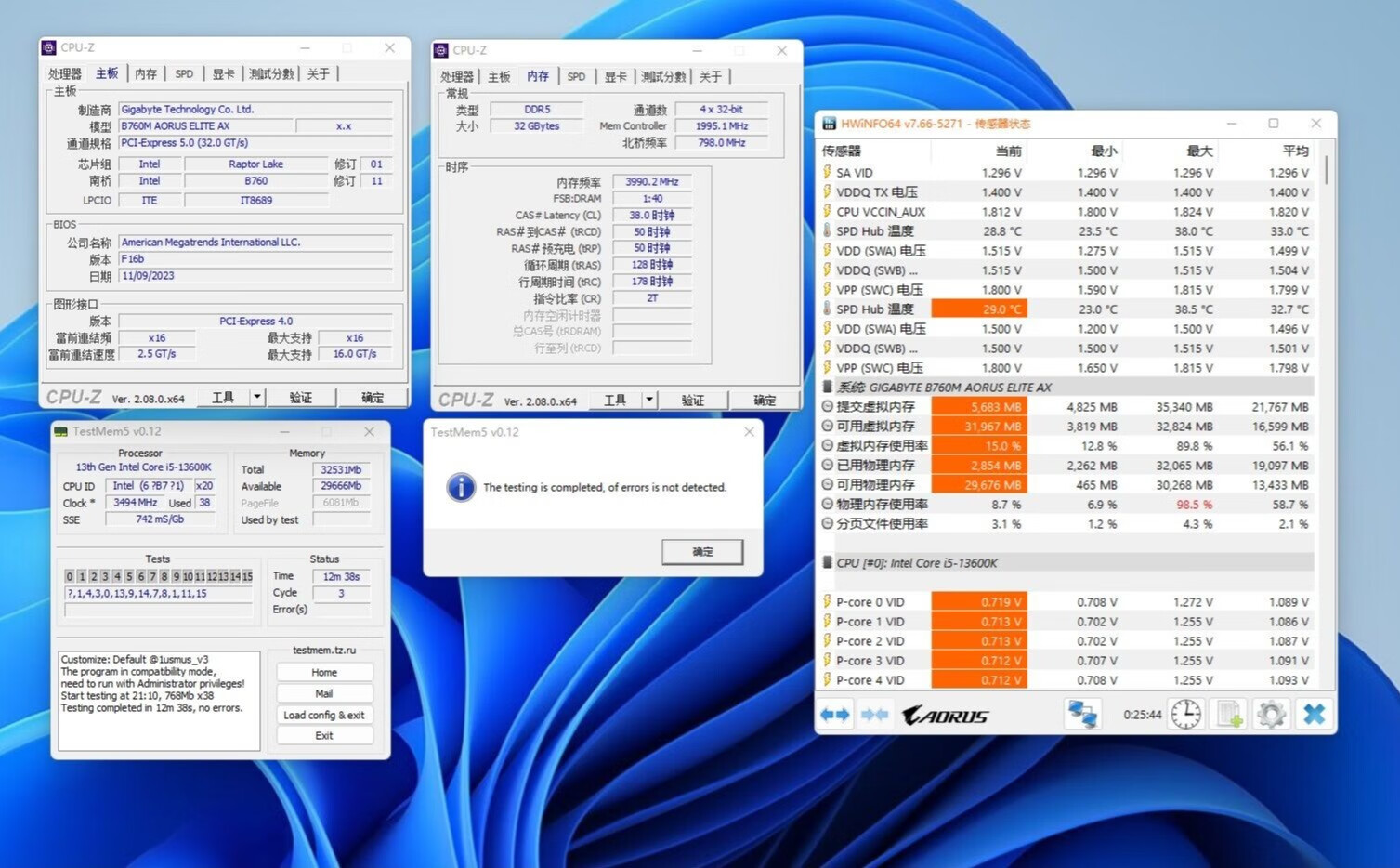
Task: Click 确定 in TestMem5 completion dialog
Action: (702, 551)
